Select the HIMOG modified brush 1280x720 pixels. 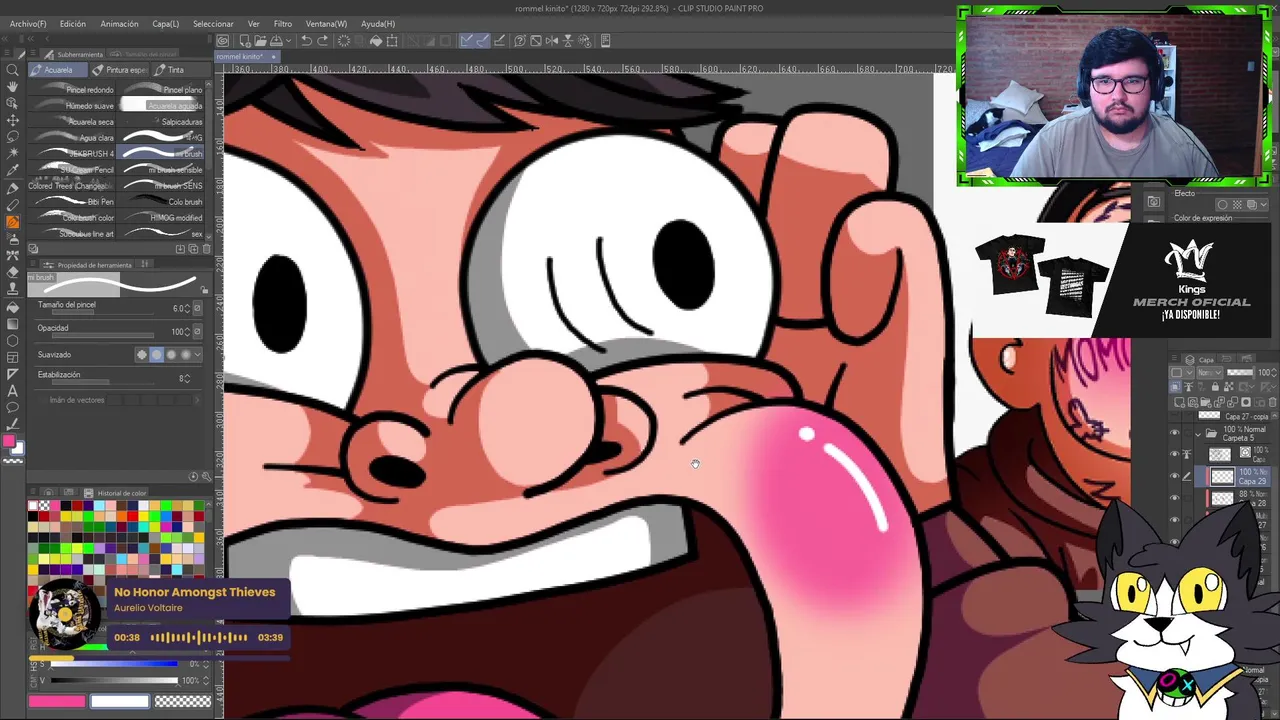coord(162,218)
